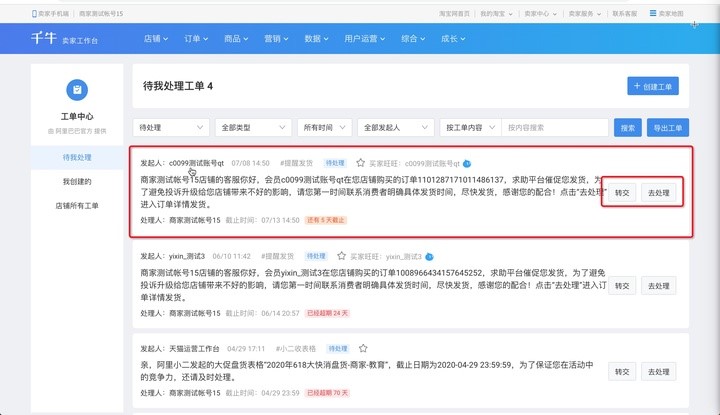Click the 待处理 status tag on yixin_测试3 order

click(x=316, y=256)
